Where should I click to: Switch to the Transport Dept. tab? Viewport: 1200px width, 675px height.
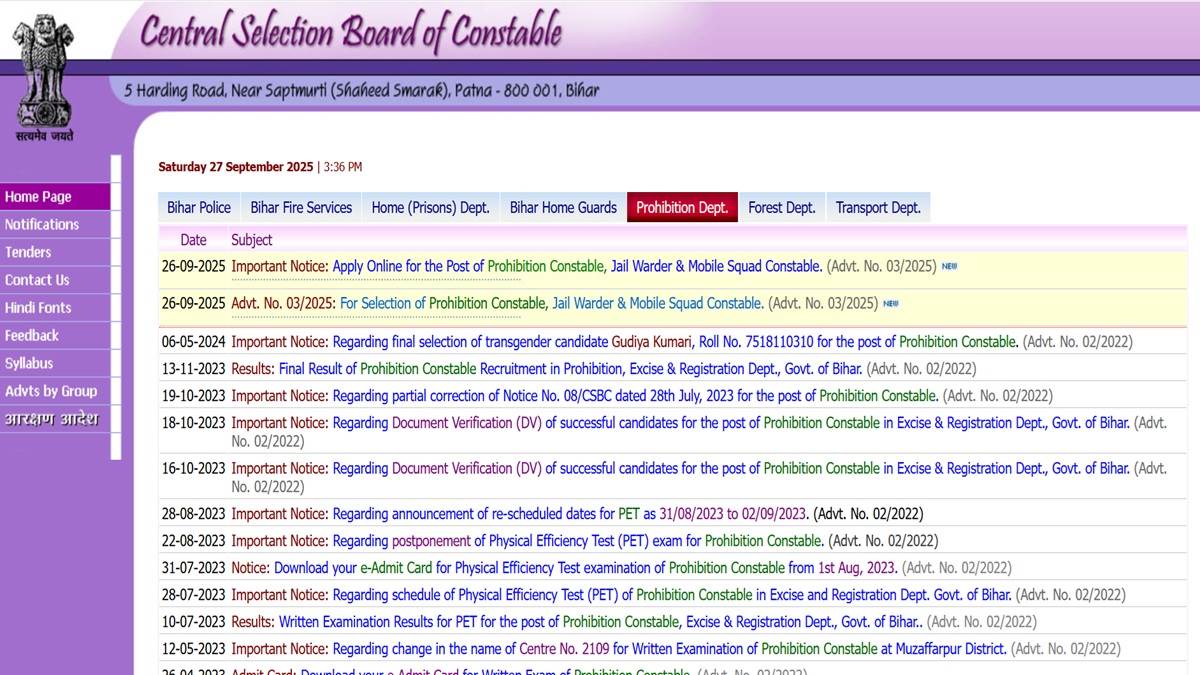(878, 207)
